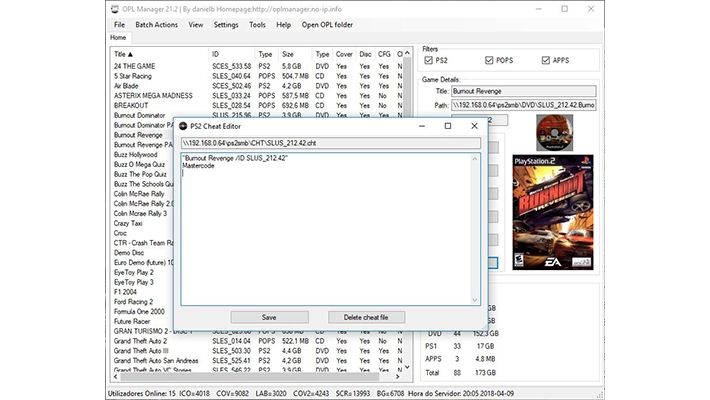This screenshot has width=710, height=400.
Task: Select BREAKOUT in the game list
Action: point(131,106)
